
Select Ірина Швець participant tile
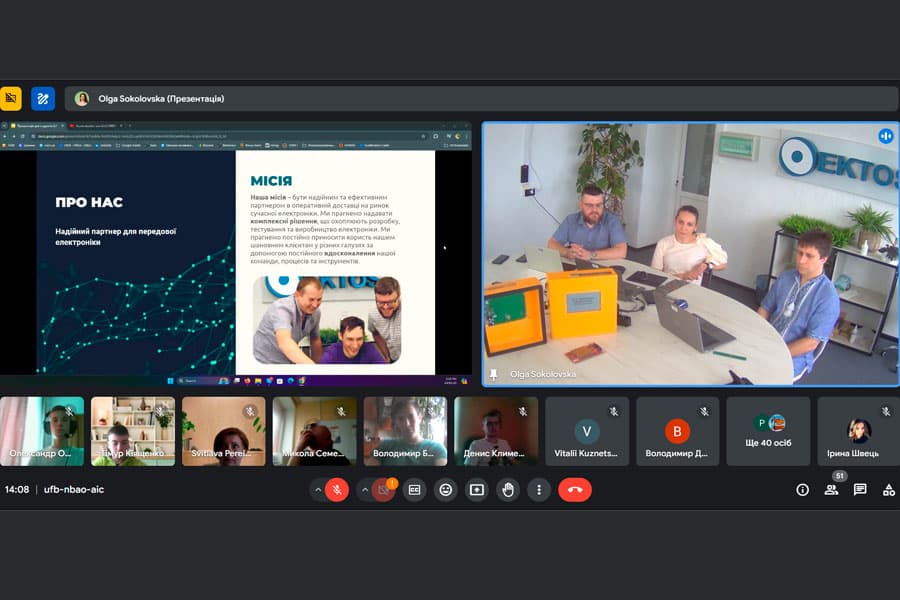[859, 431]
